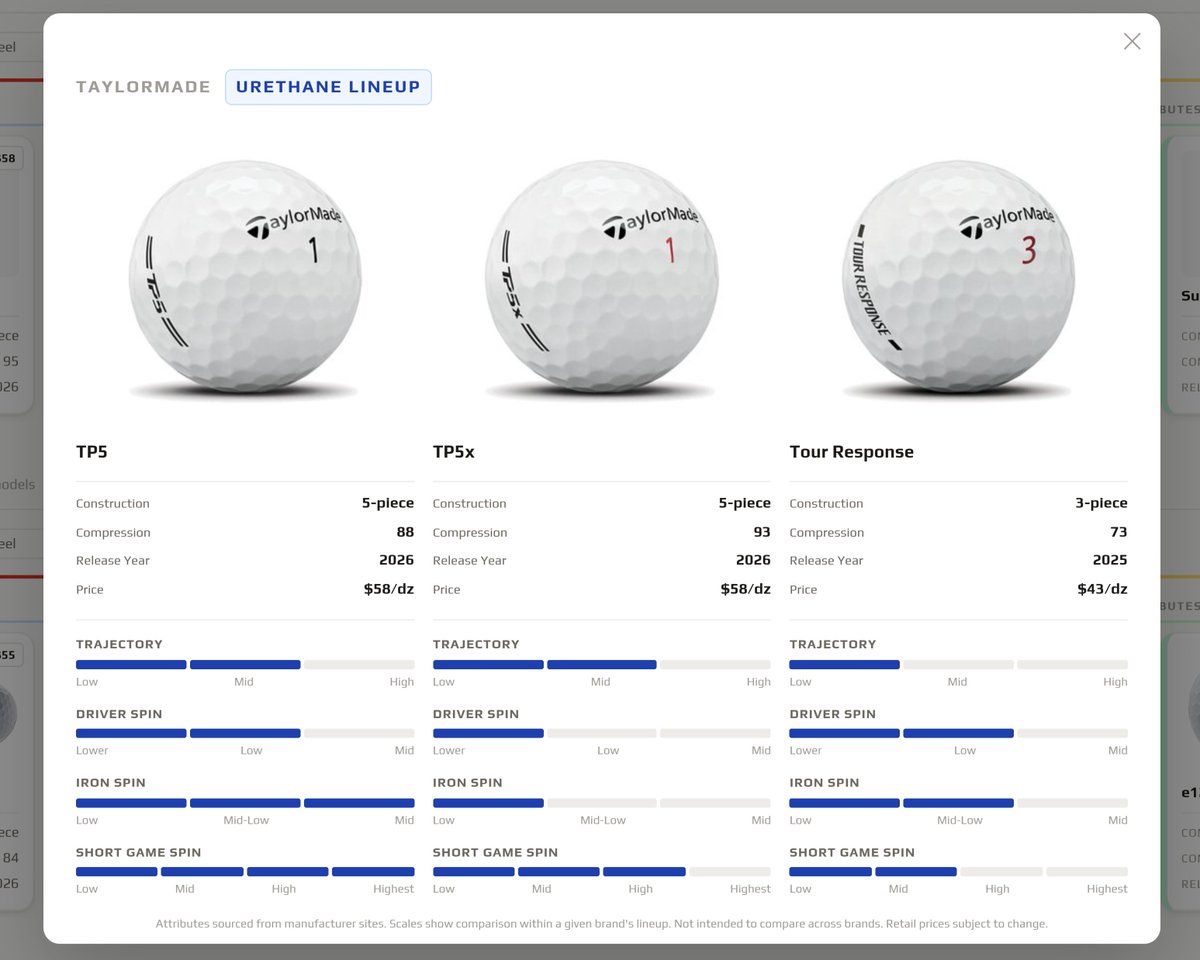The width and height of the screenshot is (1200, 960).
Task: Click the 'Highest' label under TP5 Short Game Spin
Action: point(393,889)
